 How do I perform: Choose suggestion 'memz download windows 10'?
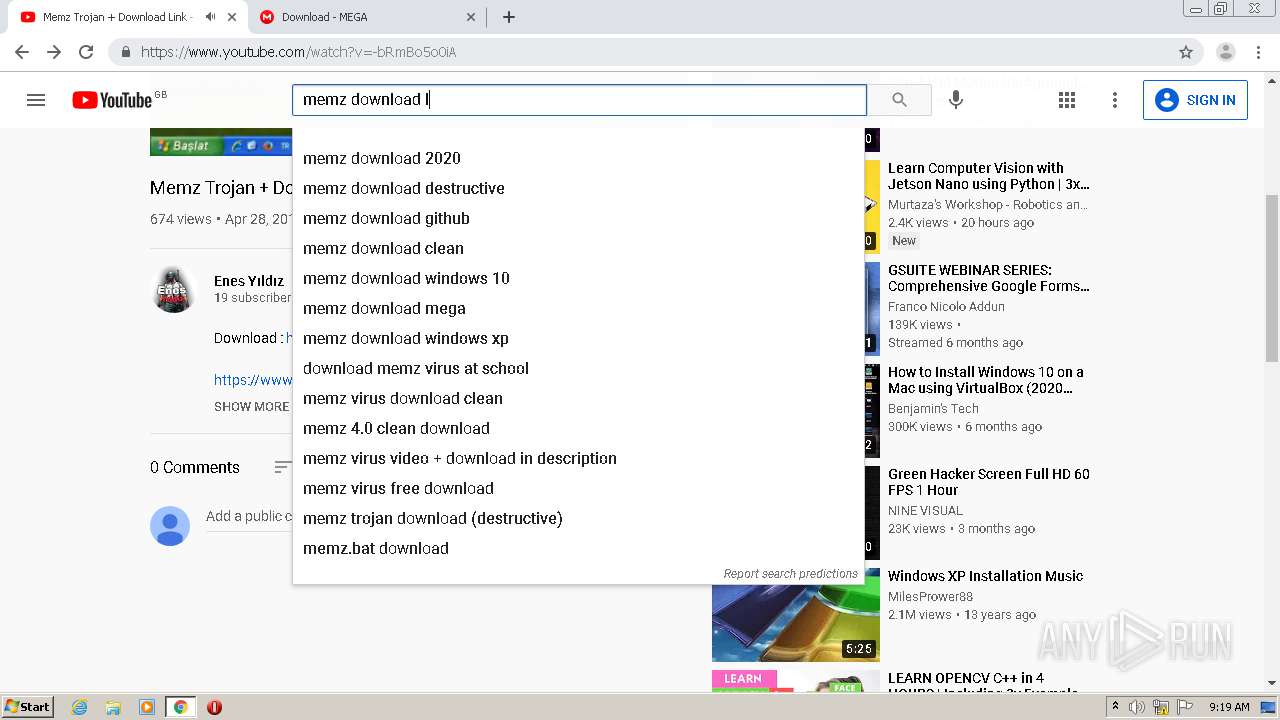coord(578,278)
